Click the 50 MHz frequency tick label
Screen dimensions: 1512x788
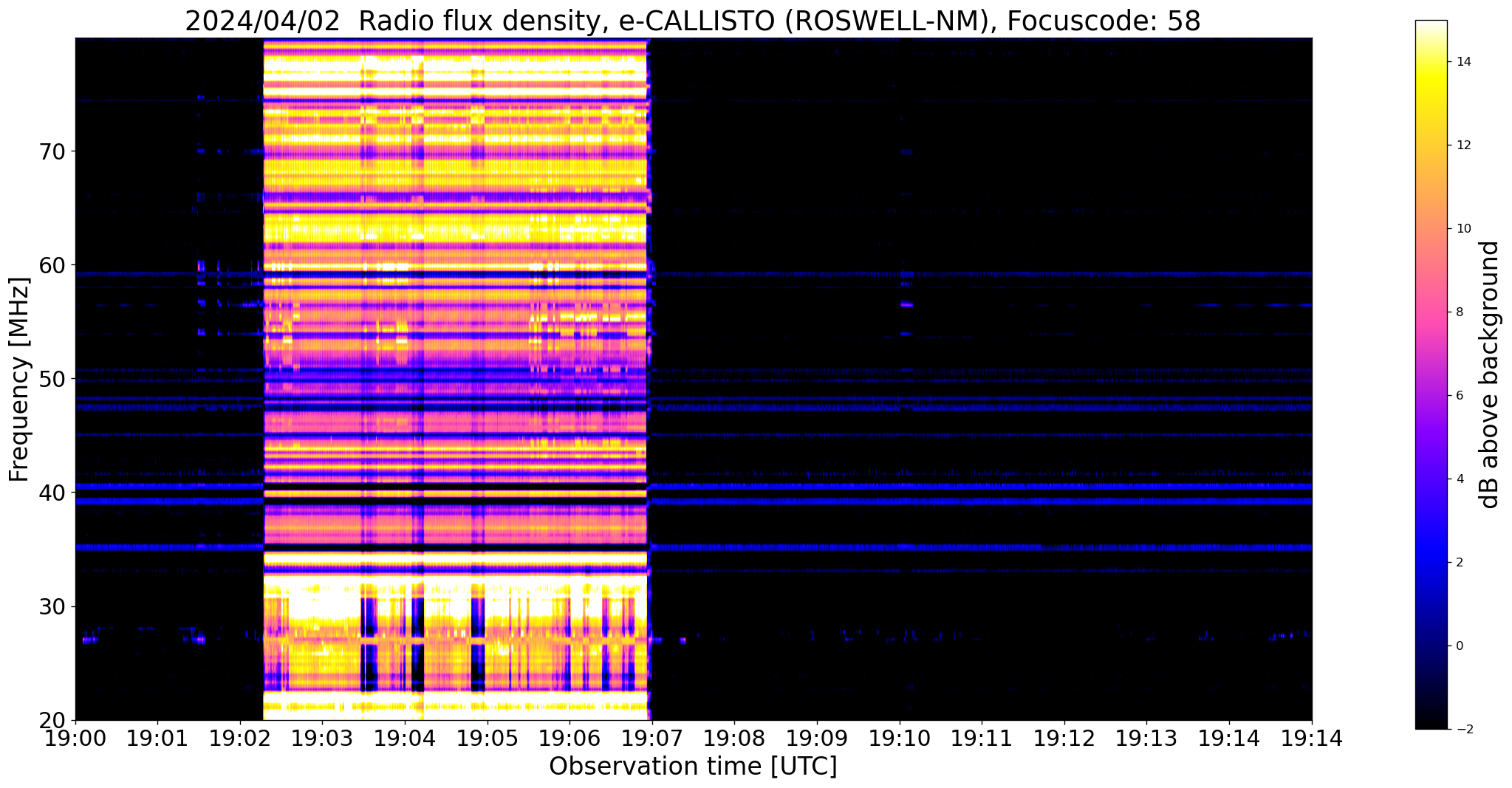coord(51,379)
